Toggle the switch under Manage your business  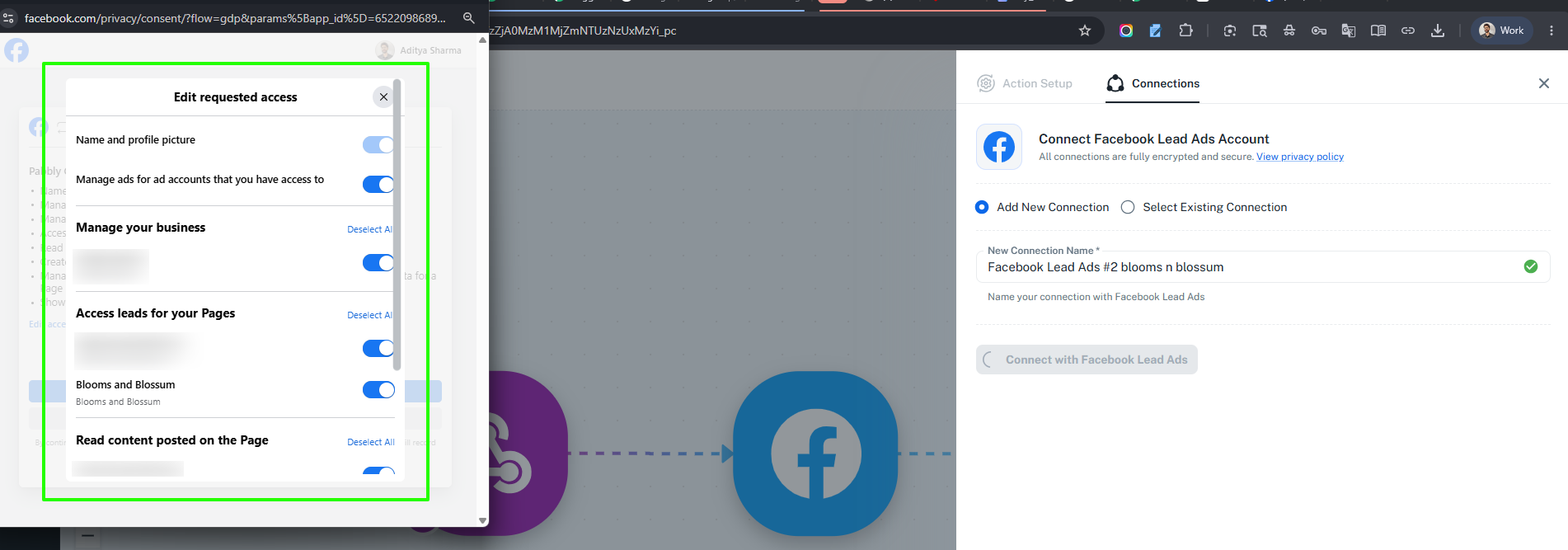click(378, 263)
